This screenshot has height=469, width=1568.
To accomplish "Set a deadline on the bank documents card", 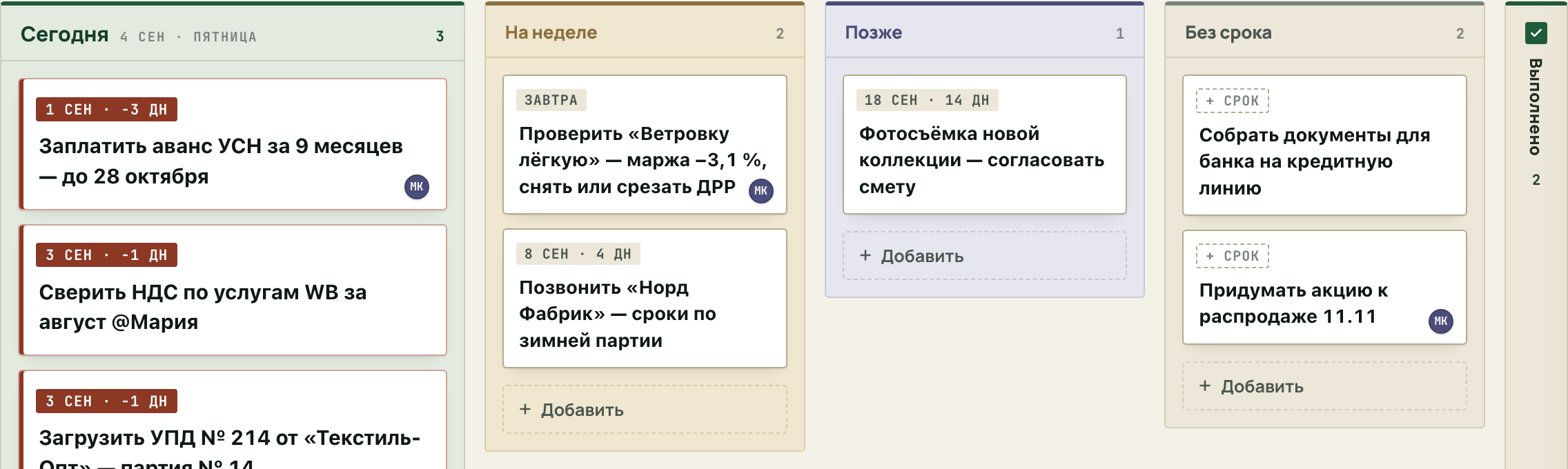I will coord(1233,101).
